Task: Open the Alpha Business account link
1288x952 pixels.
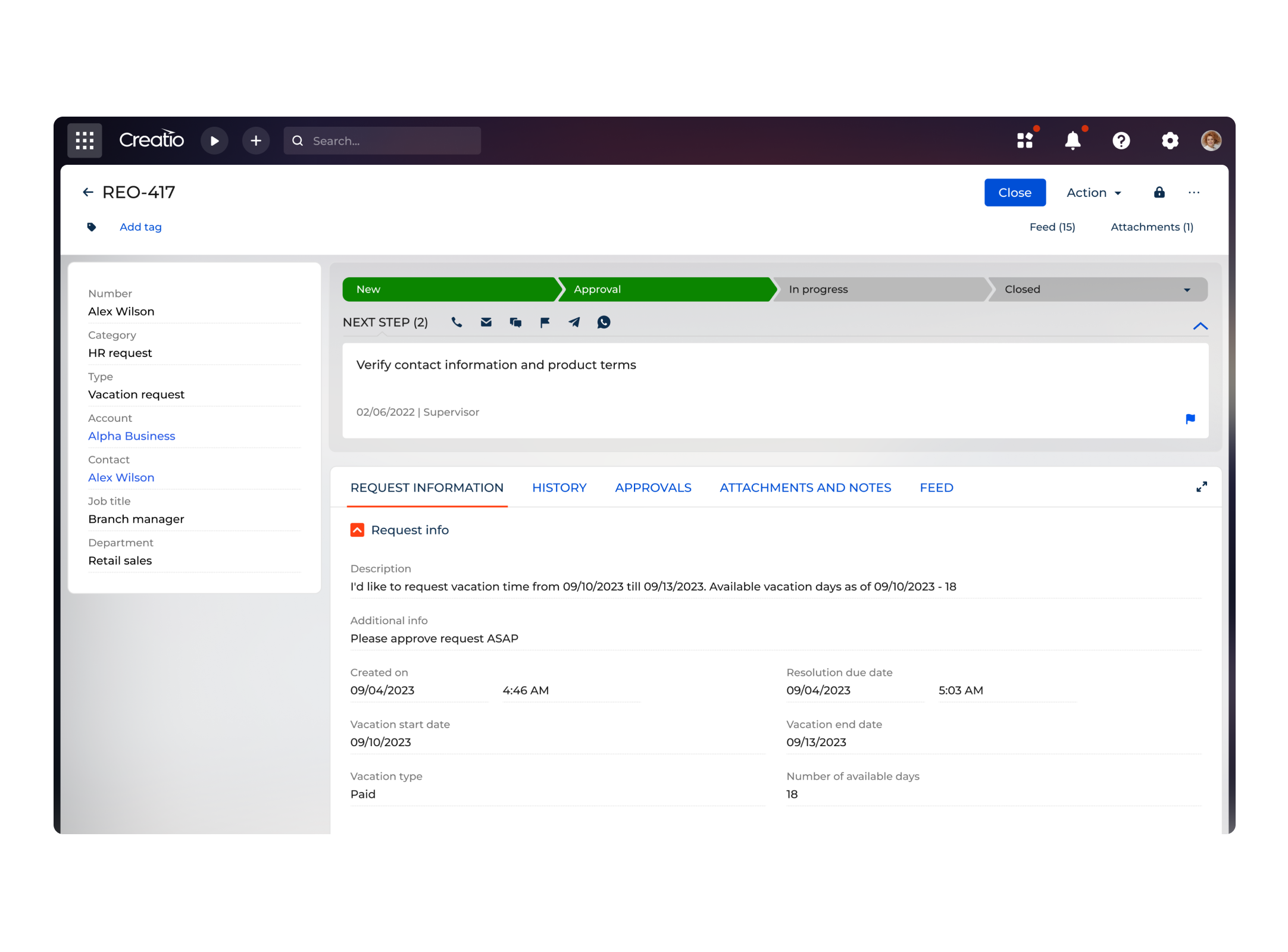Action: point(132,436)
